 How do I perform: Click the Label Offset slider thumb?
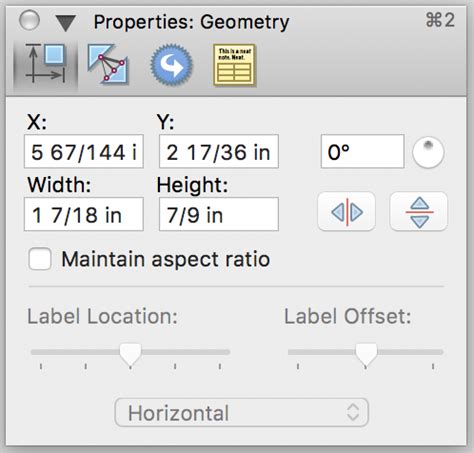(366, 355)
